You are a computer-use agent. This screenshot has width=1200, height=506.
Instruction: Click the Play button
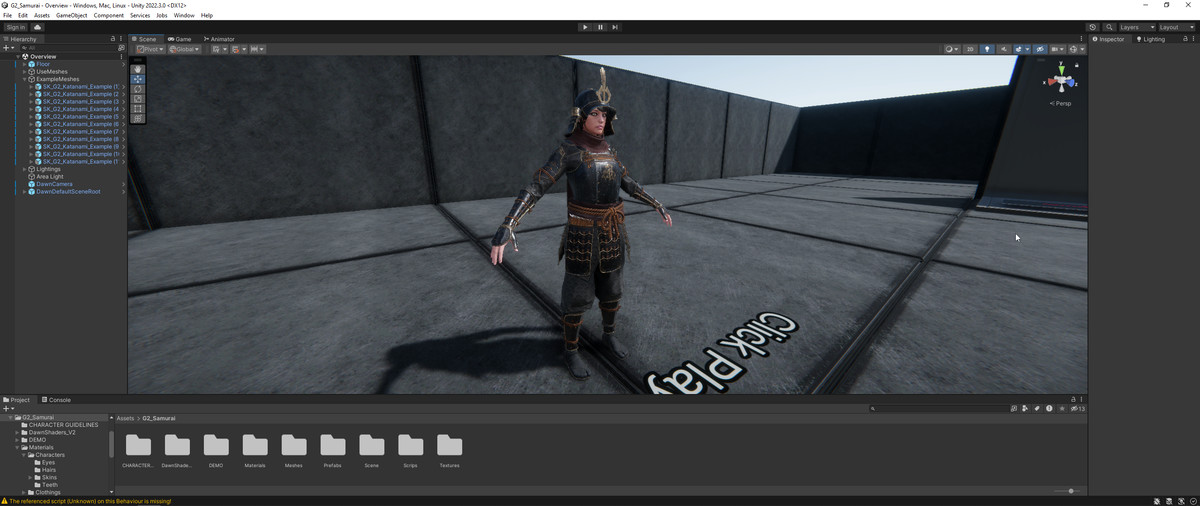click(585, 27)
